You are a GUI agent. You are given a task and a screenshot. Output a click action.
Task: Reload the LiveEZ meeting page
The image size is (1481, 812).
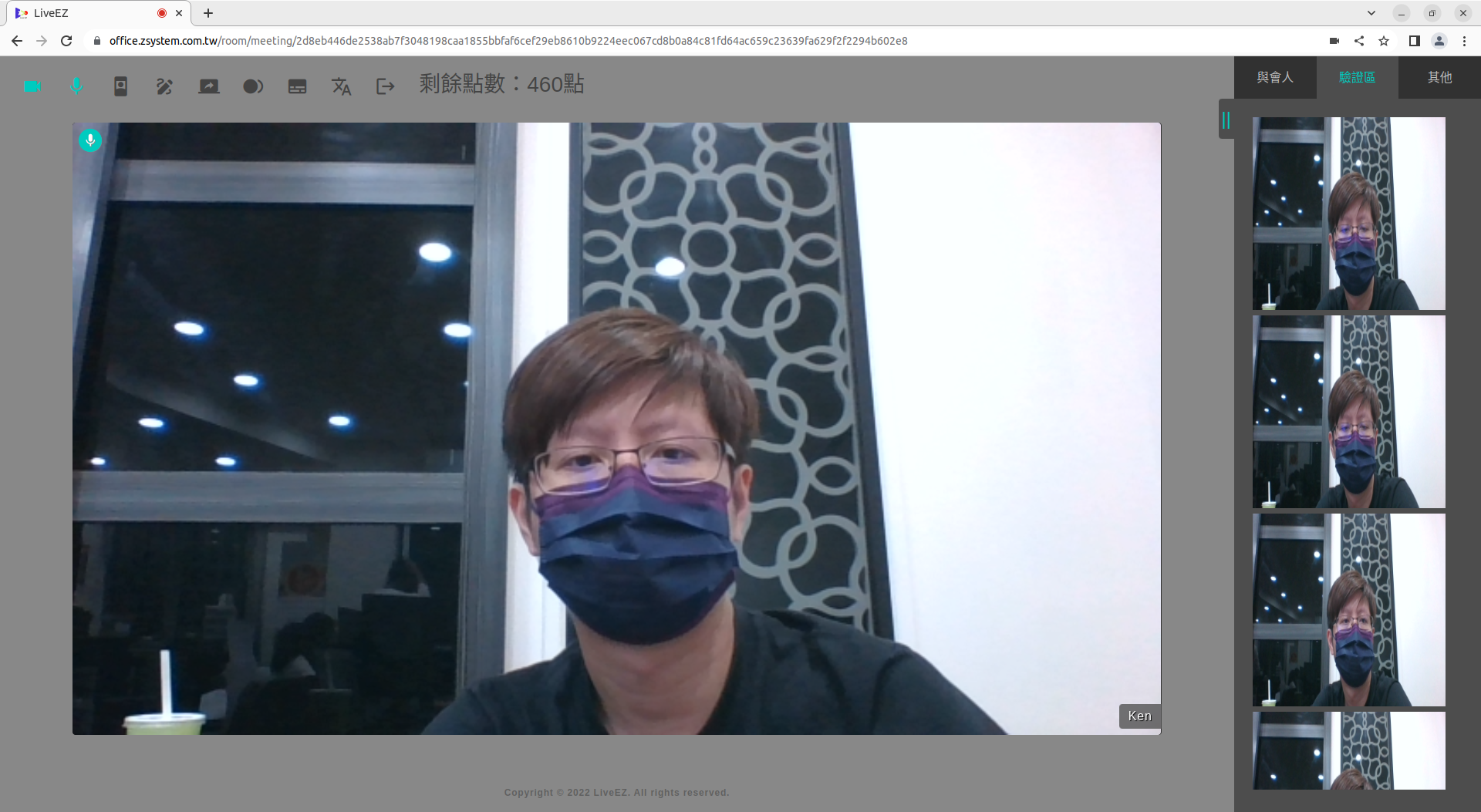[66, 41]
